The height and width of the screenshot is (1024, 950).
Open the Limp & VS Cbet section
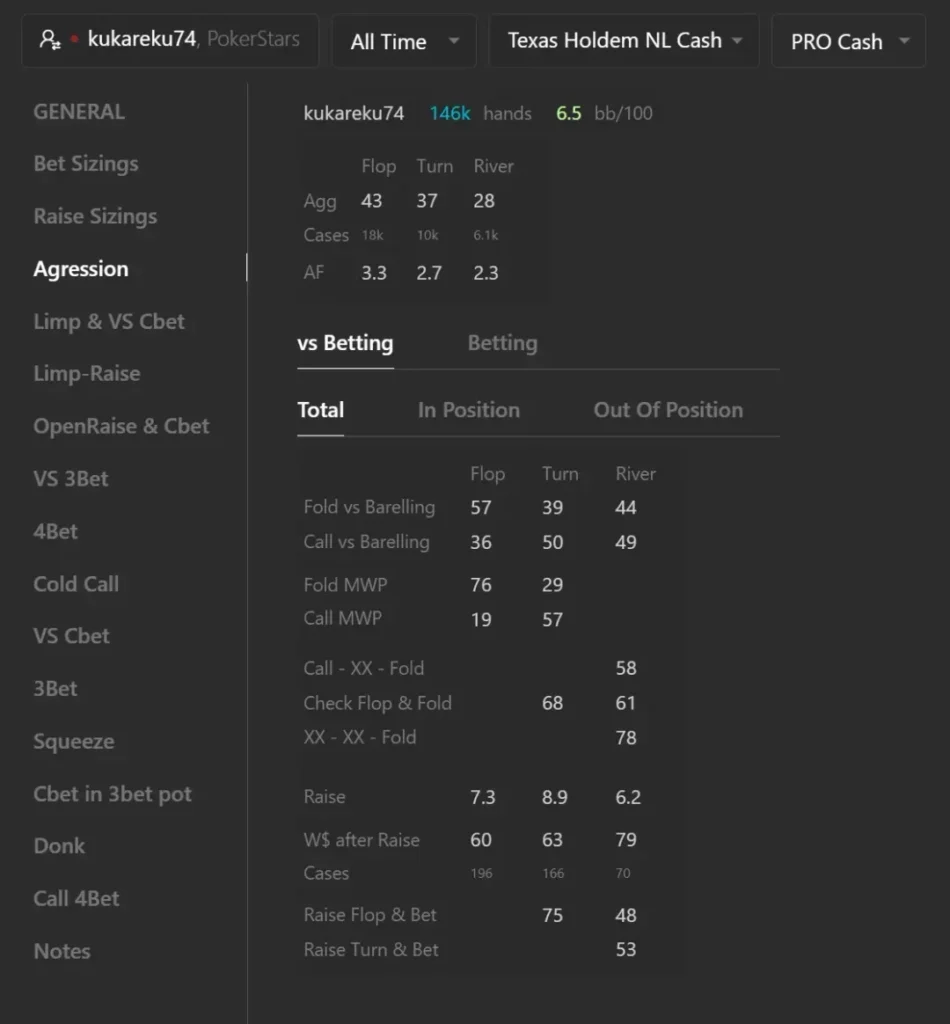(109, 322)
